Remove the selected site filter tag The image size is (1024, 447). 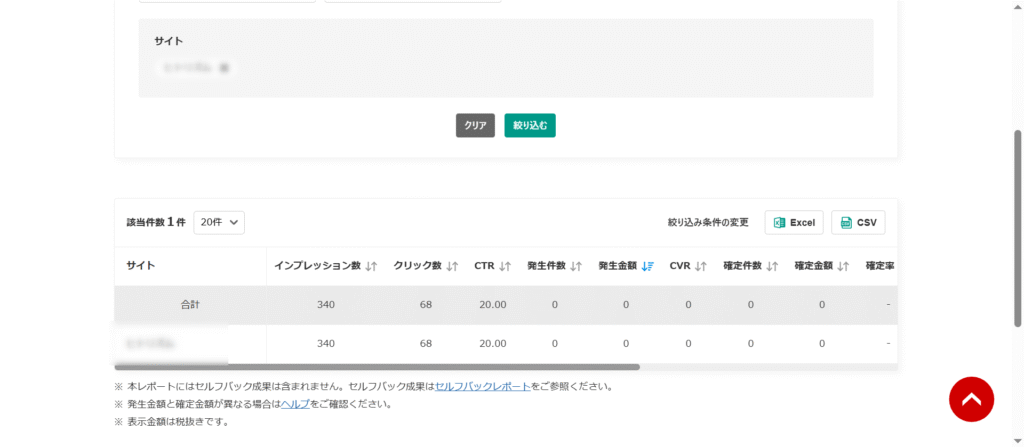pos(224,68)
